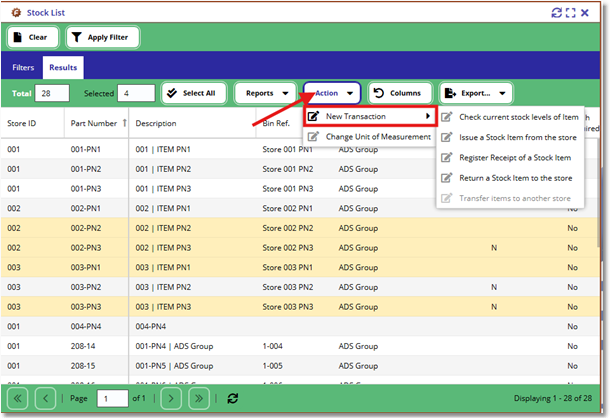Click edit icon beside Return a Stock Item
610x420 pixels.
coord(447,178)
